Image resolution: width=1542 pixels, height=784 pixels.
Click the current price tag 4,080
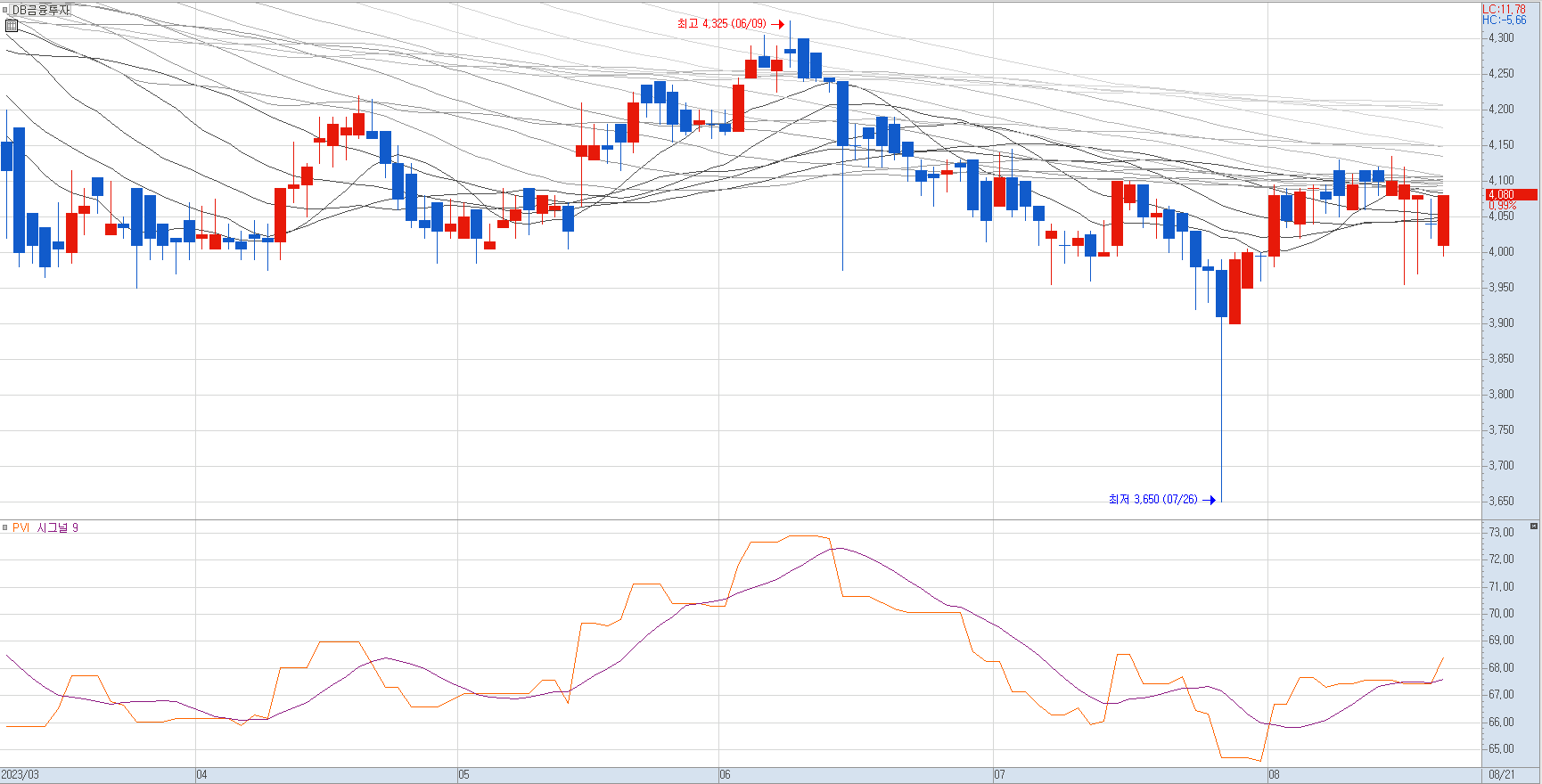pos(1512,194)
